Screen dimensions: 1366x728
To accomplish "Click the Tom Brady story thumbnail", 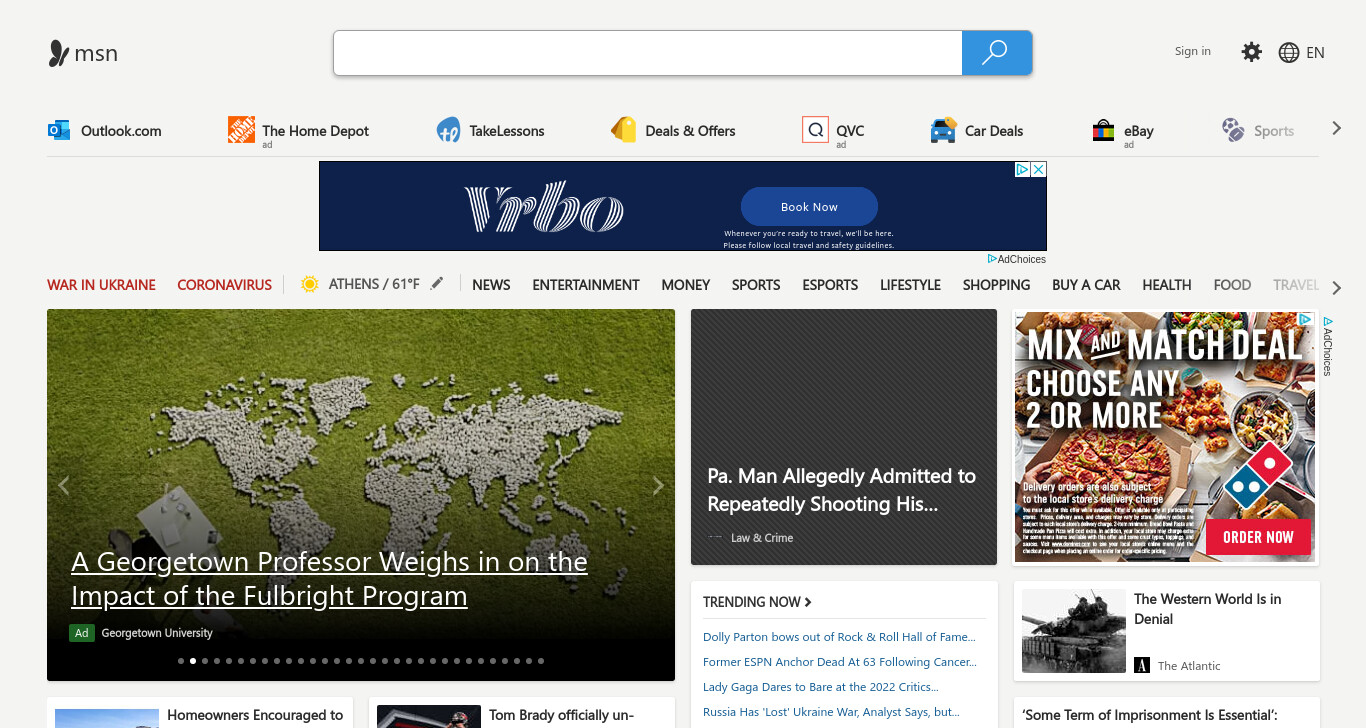I will tap(429, 717).
